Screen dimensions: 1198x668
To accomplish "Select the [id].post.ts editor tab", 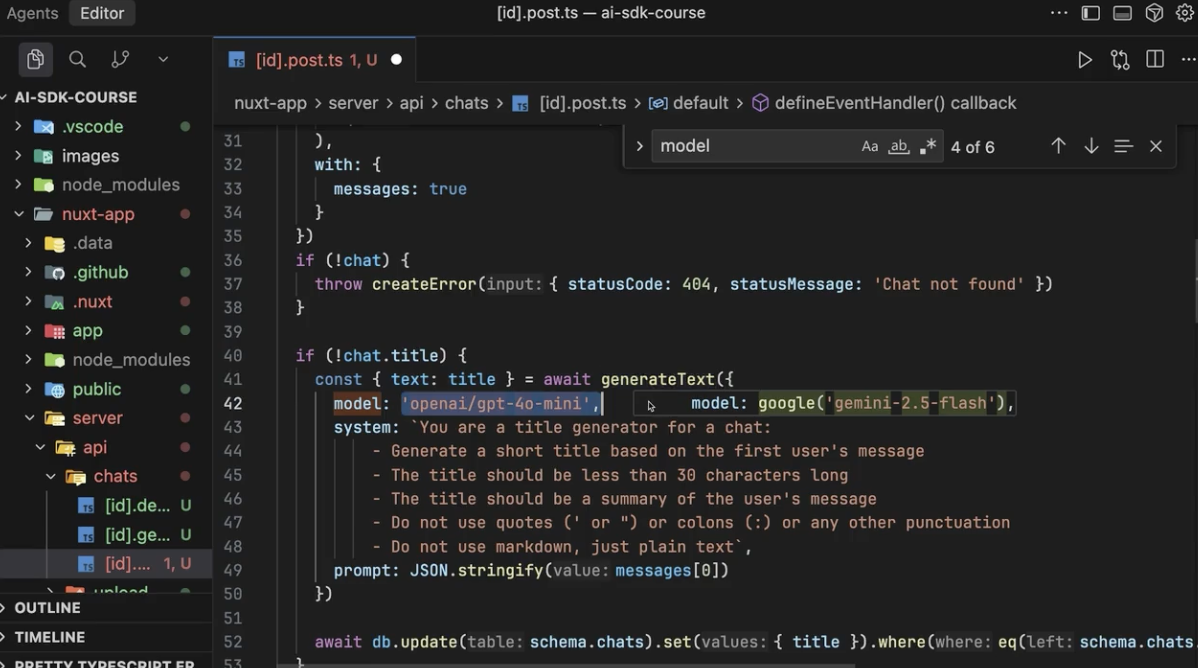I will pyautogui.click(x=316, y=60).
